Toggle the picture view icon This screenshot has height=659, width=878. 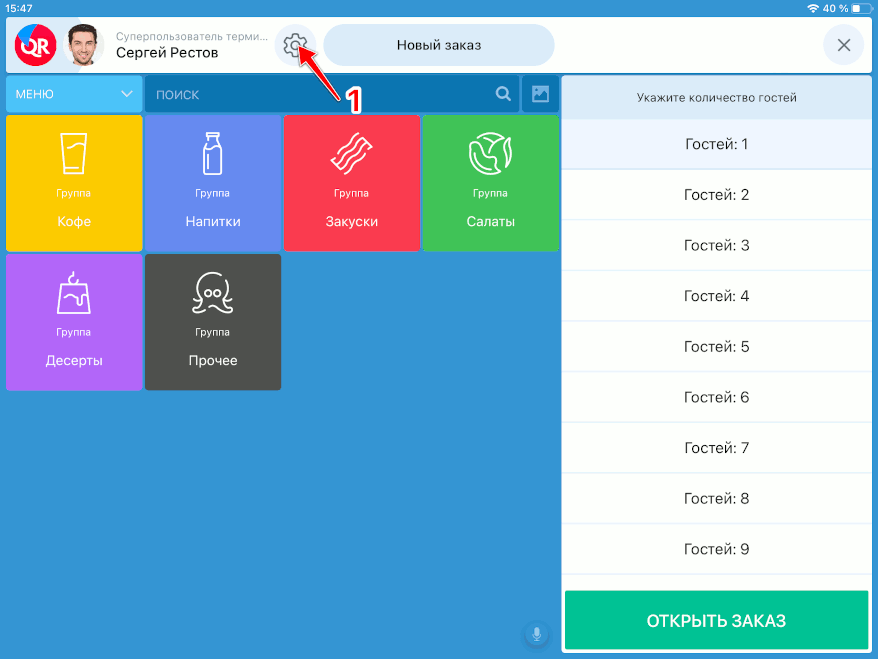[x=540, y=94]
